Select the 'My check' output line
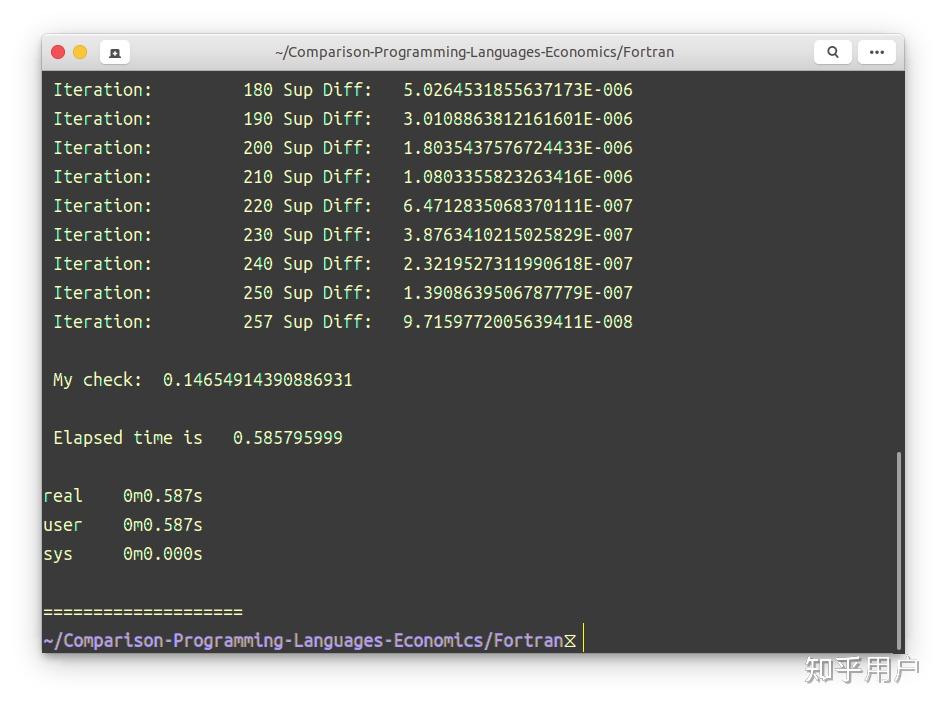 point(200,379)
